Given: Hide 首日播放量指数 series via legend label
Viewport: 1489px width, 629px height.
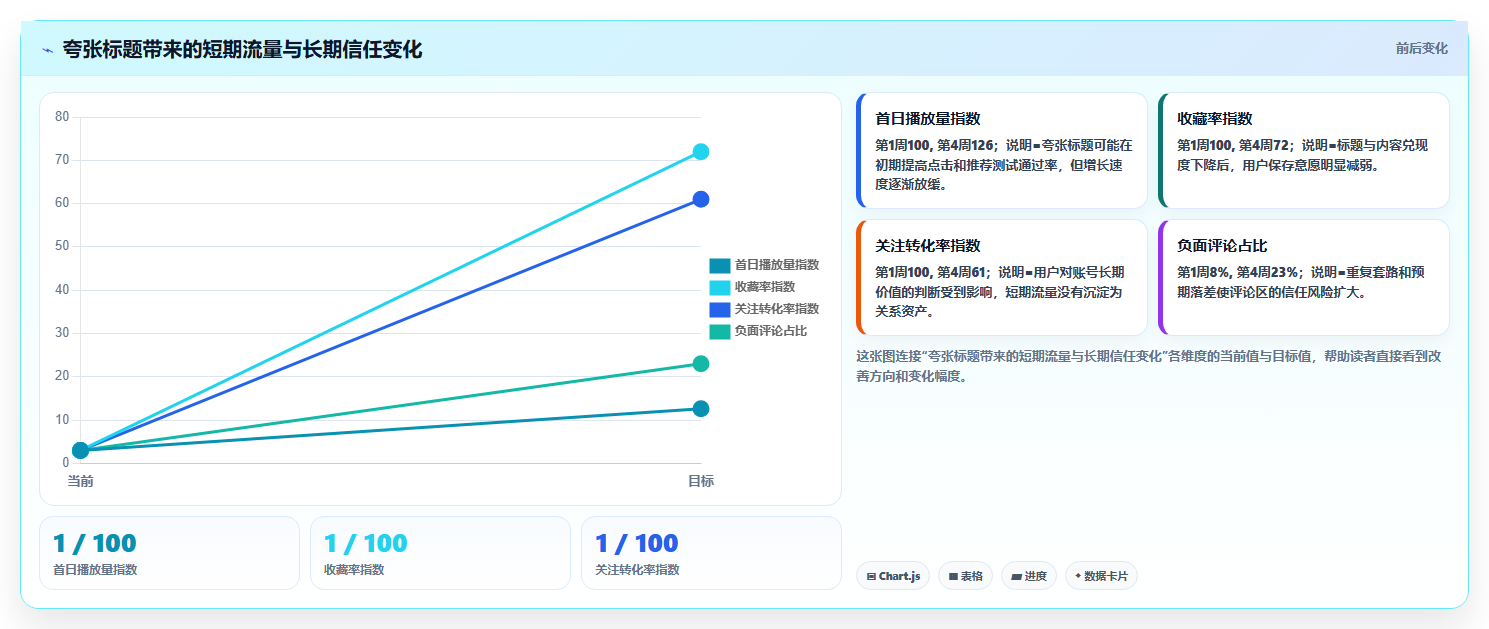Looking at the screenshot, I should tap(777, 266).
